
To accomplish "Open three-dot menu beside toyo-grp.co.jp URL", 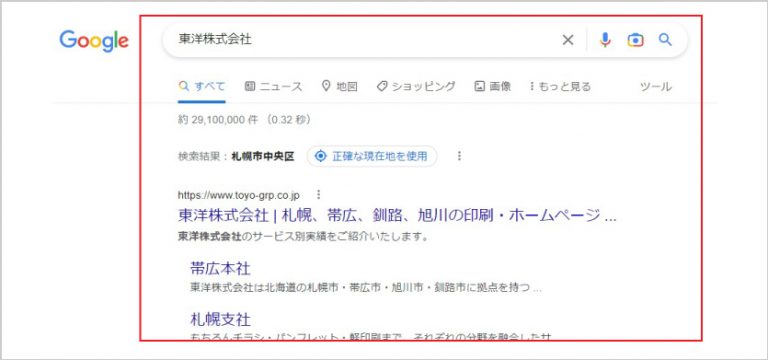I will 318,195.
